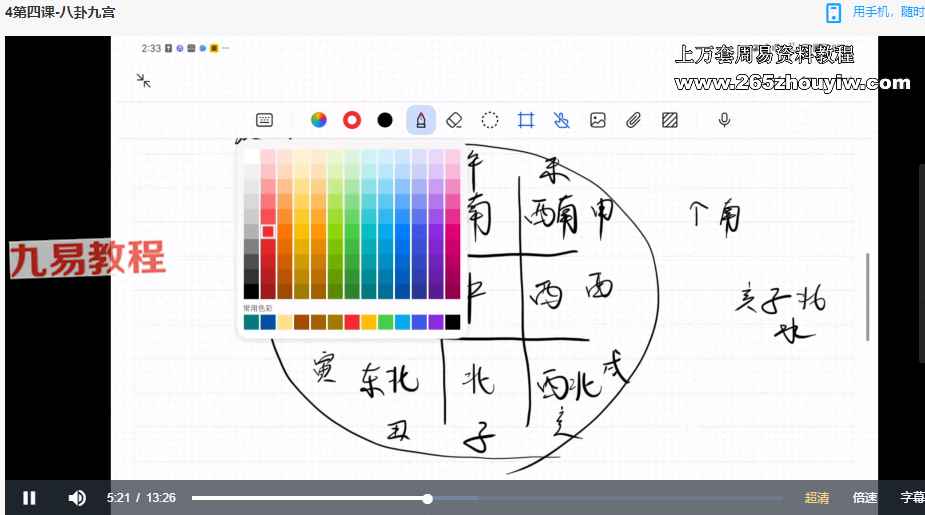Open the insert image tool
This screenshot has height=515, width=925.
(598, 120)
